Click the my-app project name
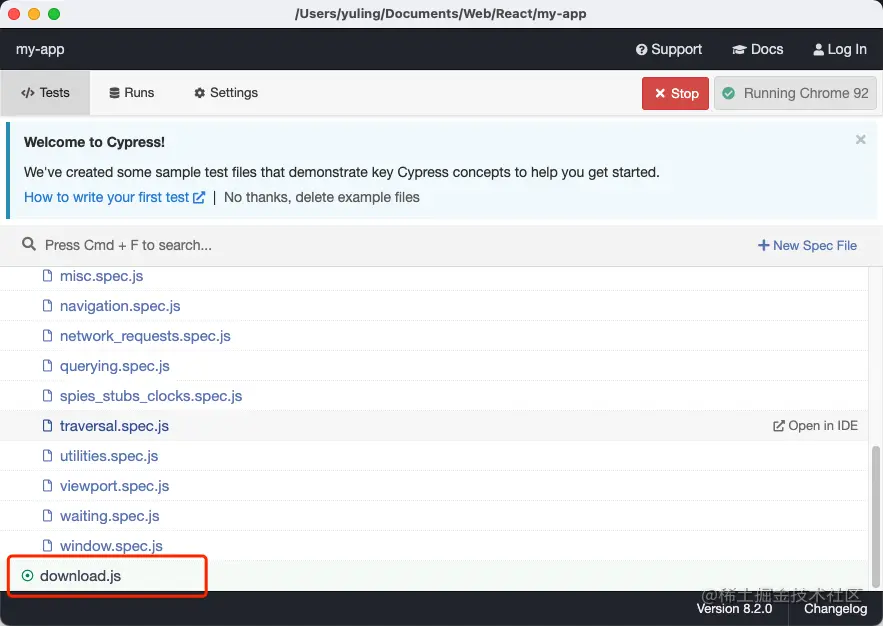Screen dimensions: 883x626 [40, 50]
